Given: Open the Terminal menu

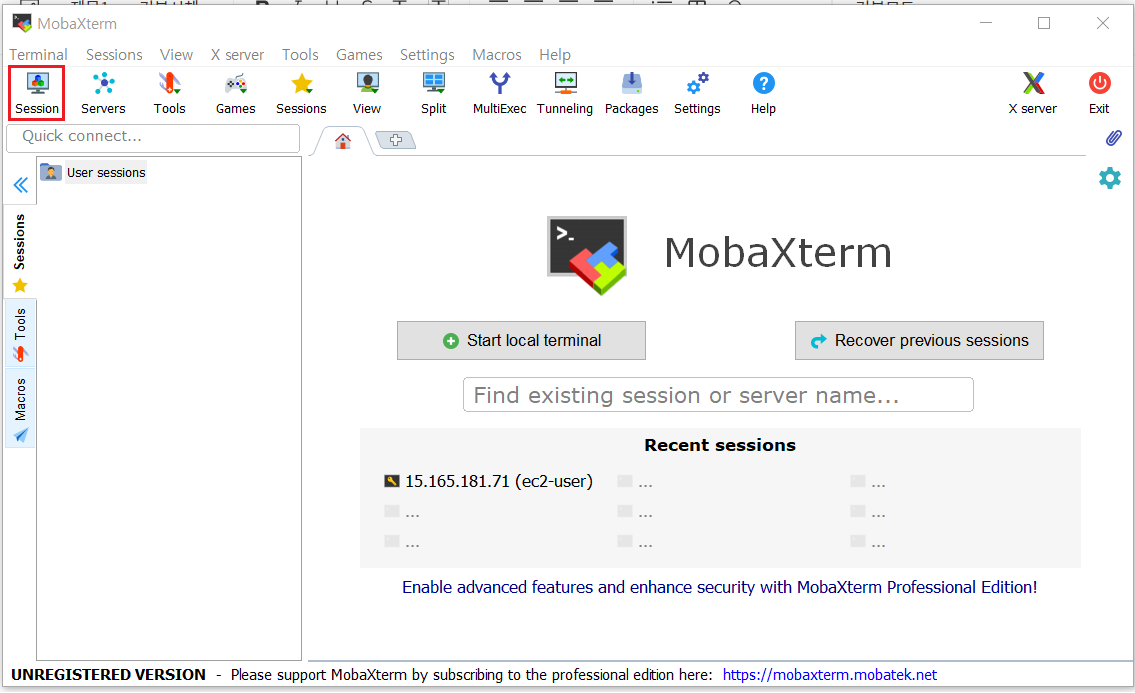Looking at the screenshot, I should point(38,54).
